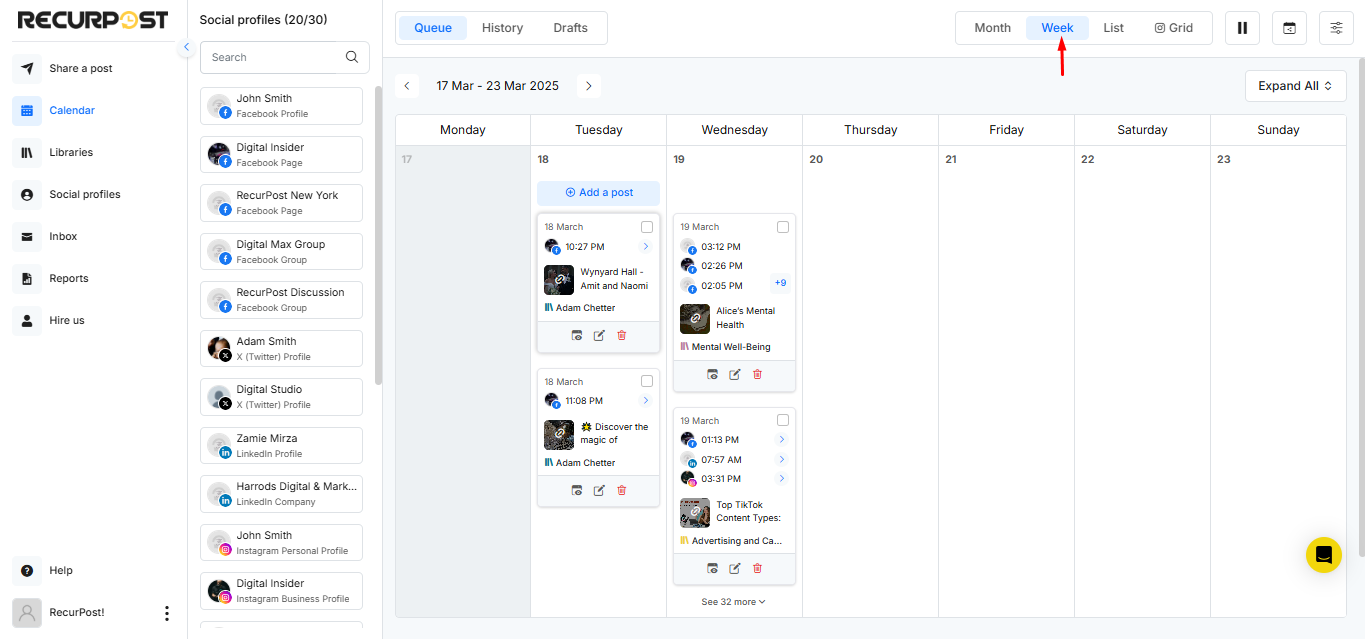The width and height of the screenshot is (1365, 639).
Task: Preview the 10:27 PM Wynyard Hall post
Action: tap(577, 335)
